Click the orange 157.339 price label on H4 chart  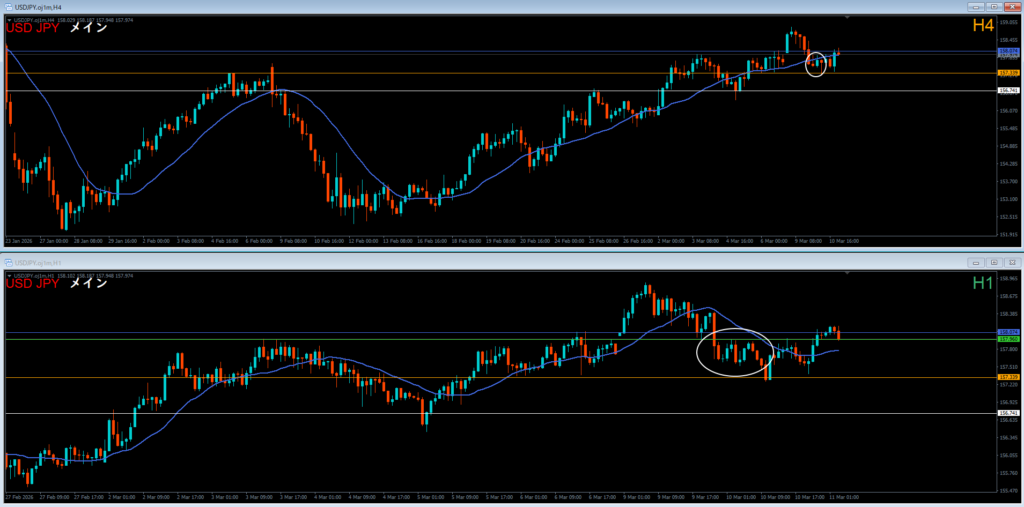pos(1008,73)
